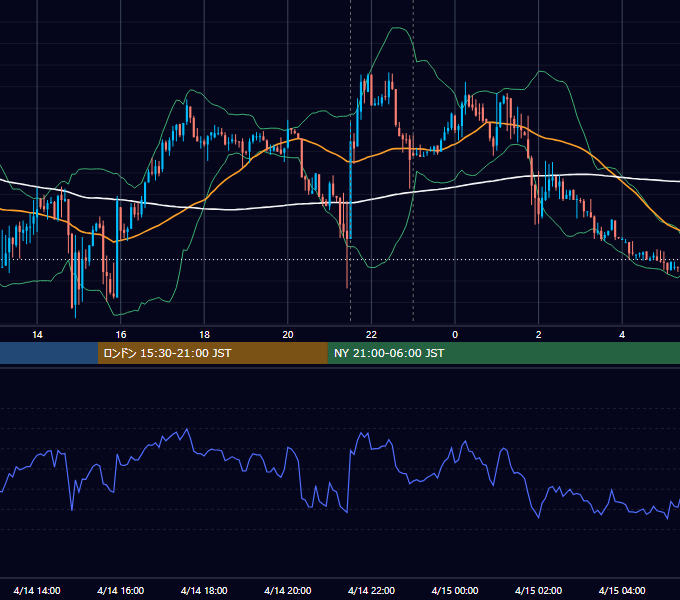The height and width of the screenshot is (600, 680).
Task: Click the 14 hour axis label
Action: [37, 335]
